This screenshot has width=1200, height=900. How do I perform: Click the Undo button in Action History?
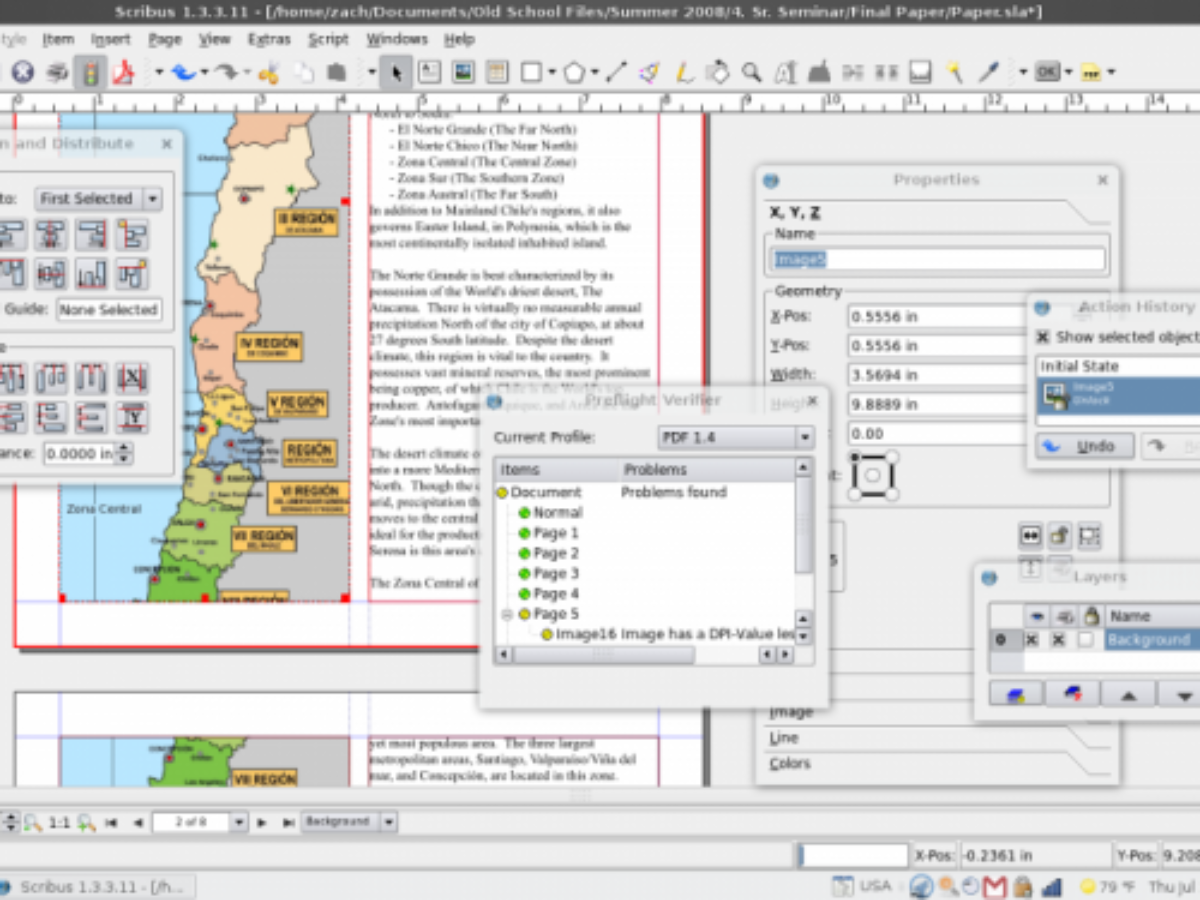pos(1085,446)
